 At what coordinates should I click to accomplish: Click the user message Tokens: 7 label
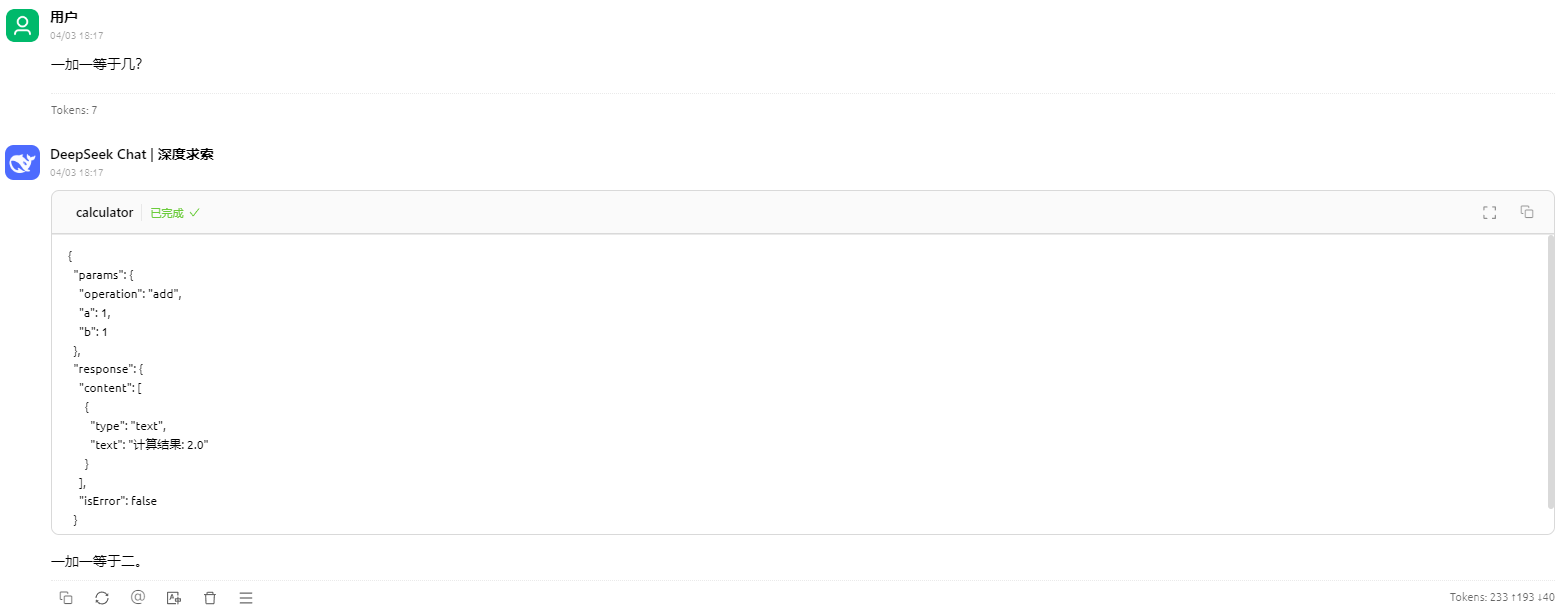74,110
